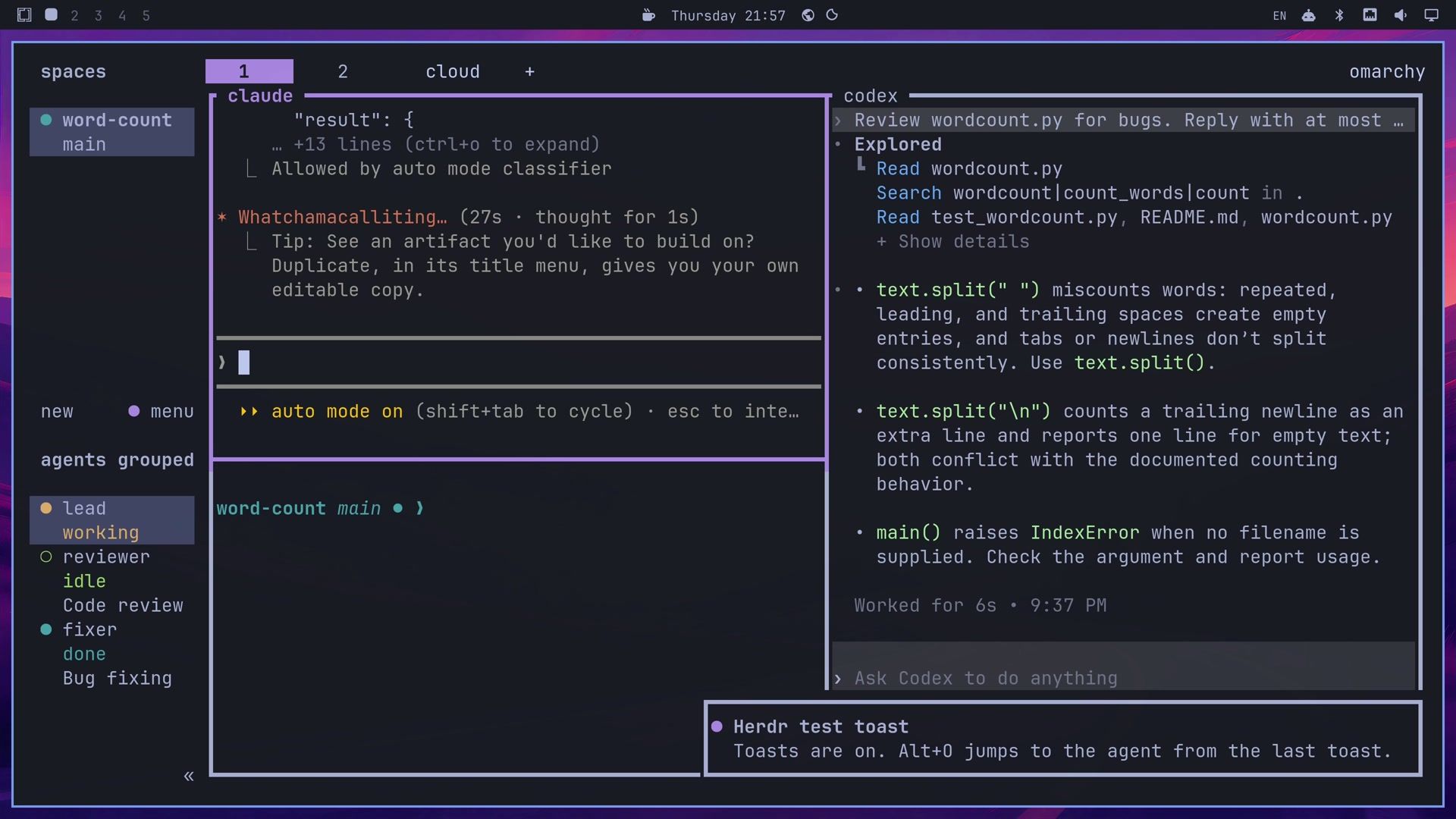The width and height of the screenshot is (1456, 819).
Task: Switch to workspace 3 in top bar
Action: pos(98,15)
